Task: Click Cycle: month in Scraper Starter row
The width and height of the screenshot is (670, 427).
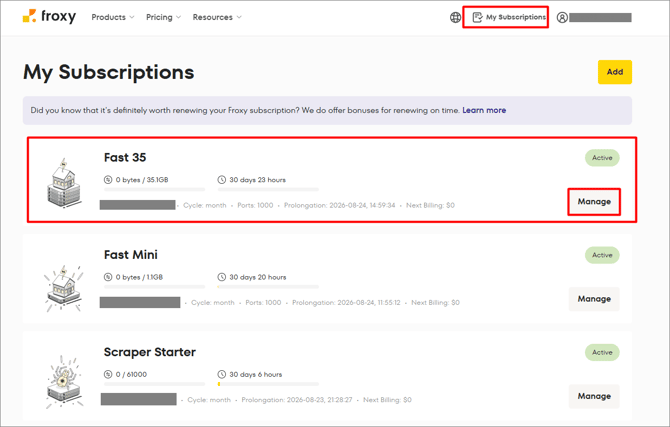Action: pyautogui.click(x=209, y=400)
